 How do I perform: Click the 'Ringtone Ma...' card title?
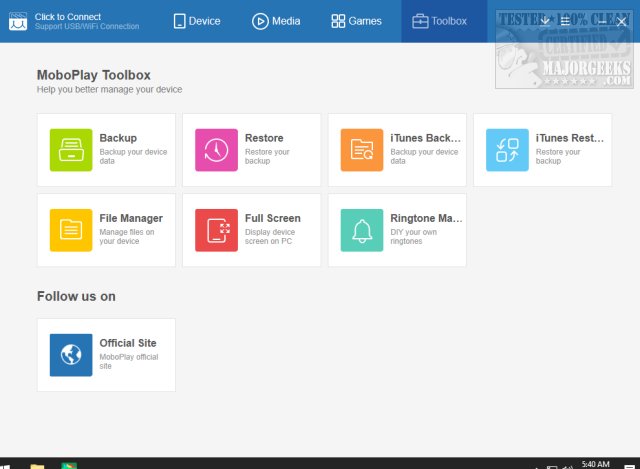pyautogui.click(x=426, y=218)
